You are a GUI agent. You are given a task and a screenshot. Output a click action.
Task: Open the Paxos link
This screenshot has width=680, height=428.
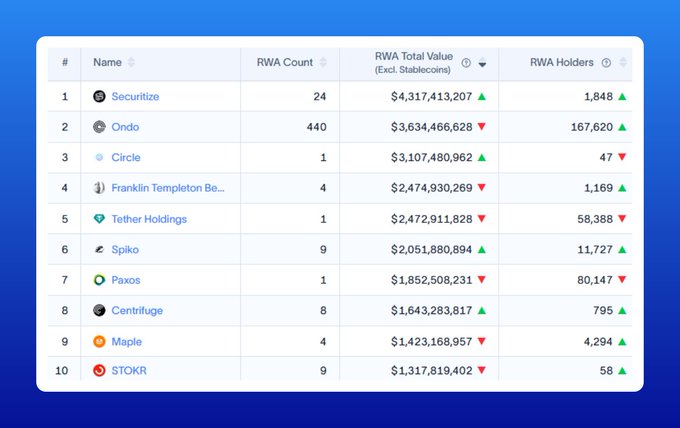point(126,280)
